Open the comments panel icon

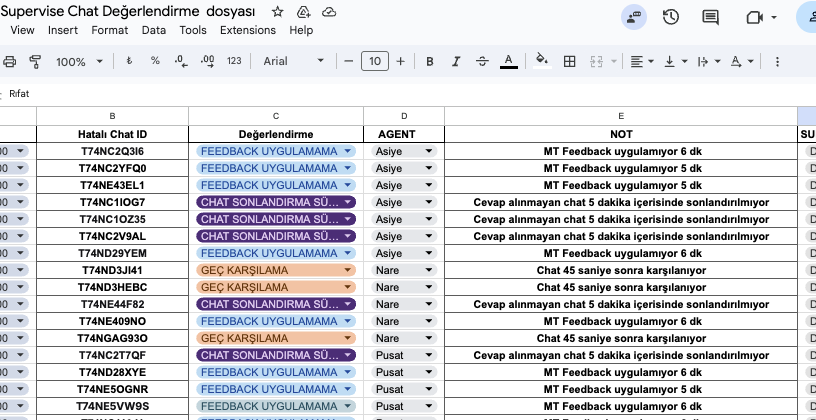coord(710,17)
